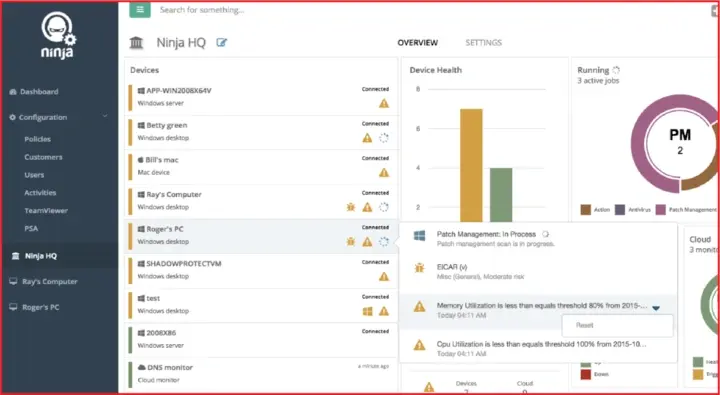Switch to the SETTINGS tab

484,43
